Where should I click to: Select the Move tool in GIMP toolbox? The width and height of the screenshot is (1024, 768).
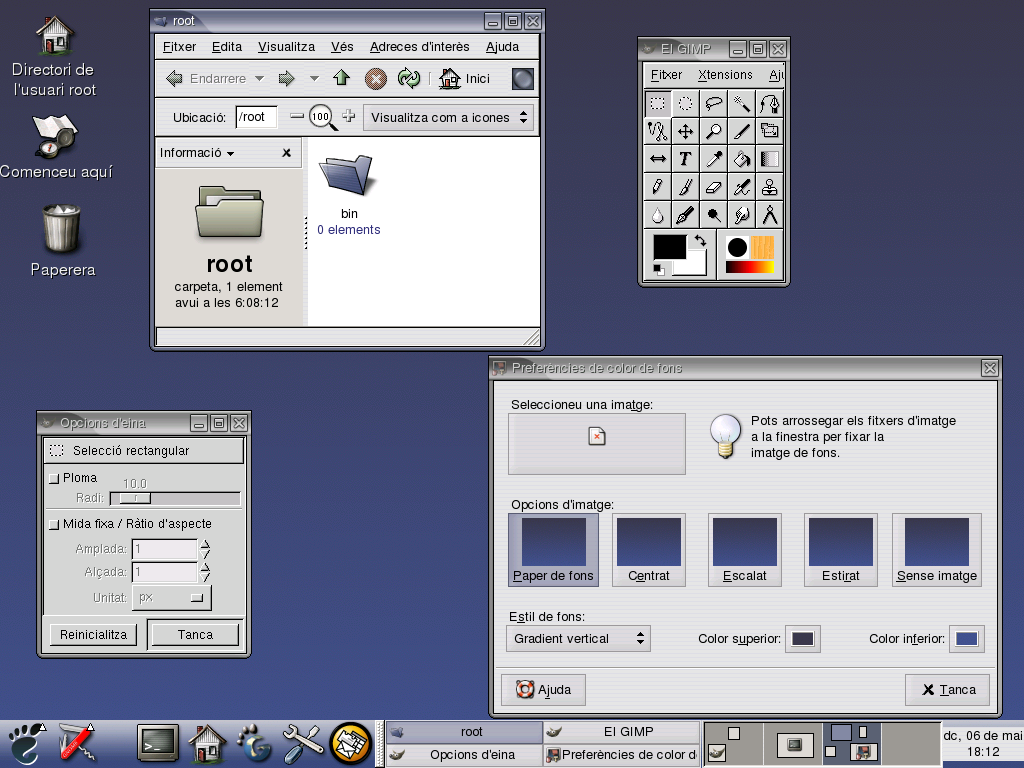point(686,131)
